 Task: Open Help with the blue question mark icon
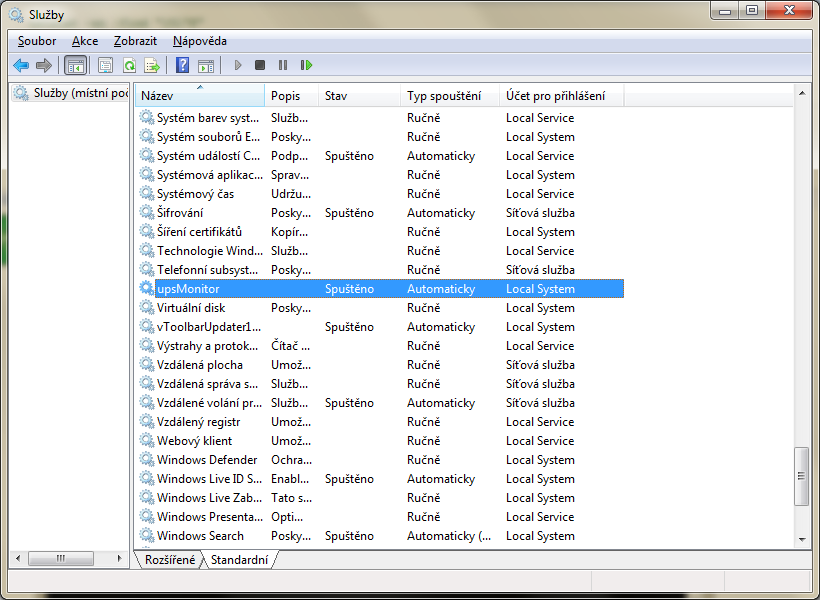pos(182,65)
